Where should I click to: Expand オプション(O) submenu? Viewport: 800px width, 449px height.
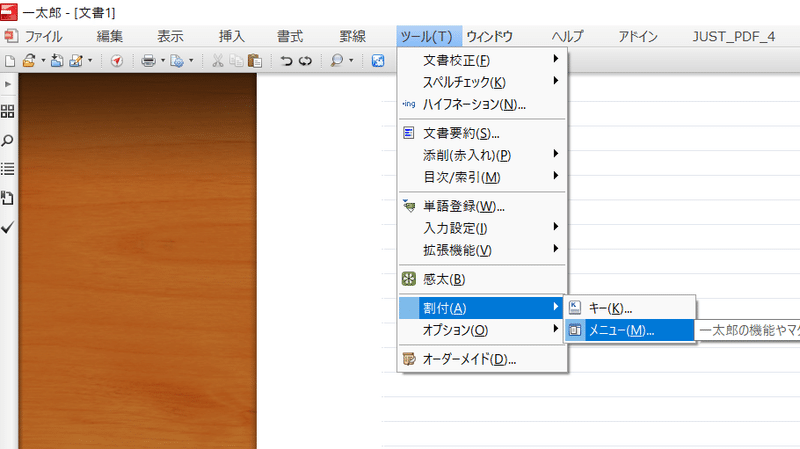[482, 330]
